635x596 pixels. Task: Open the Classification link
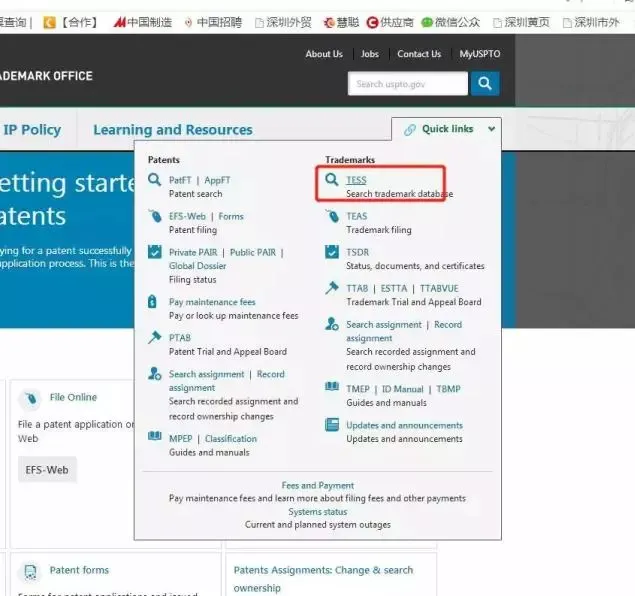coord(231,439)
